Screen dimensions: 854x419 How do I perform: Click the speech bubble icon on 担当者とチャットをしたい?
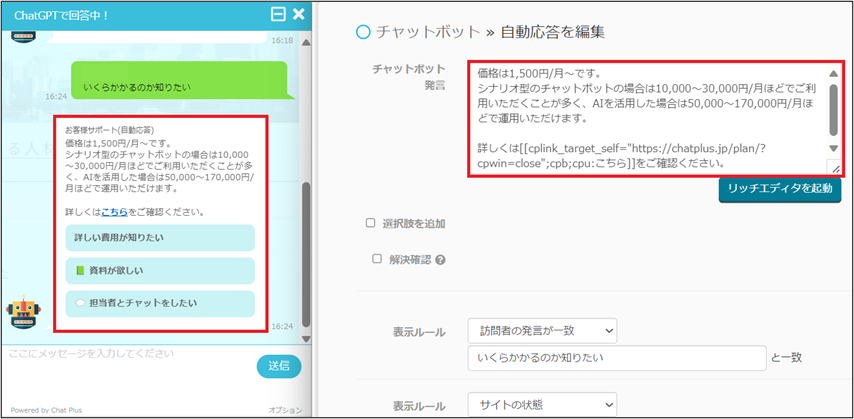pos(80,303)
